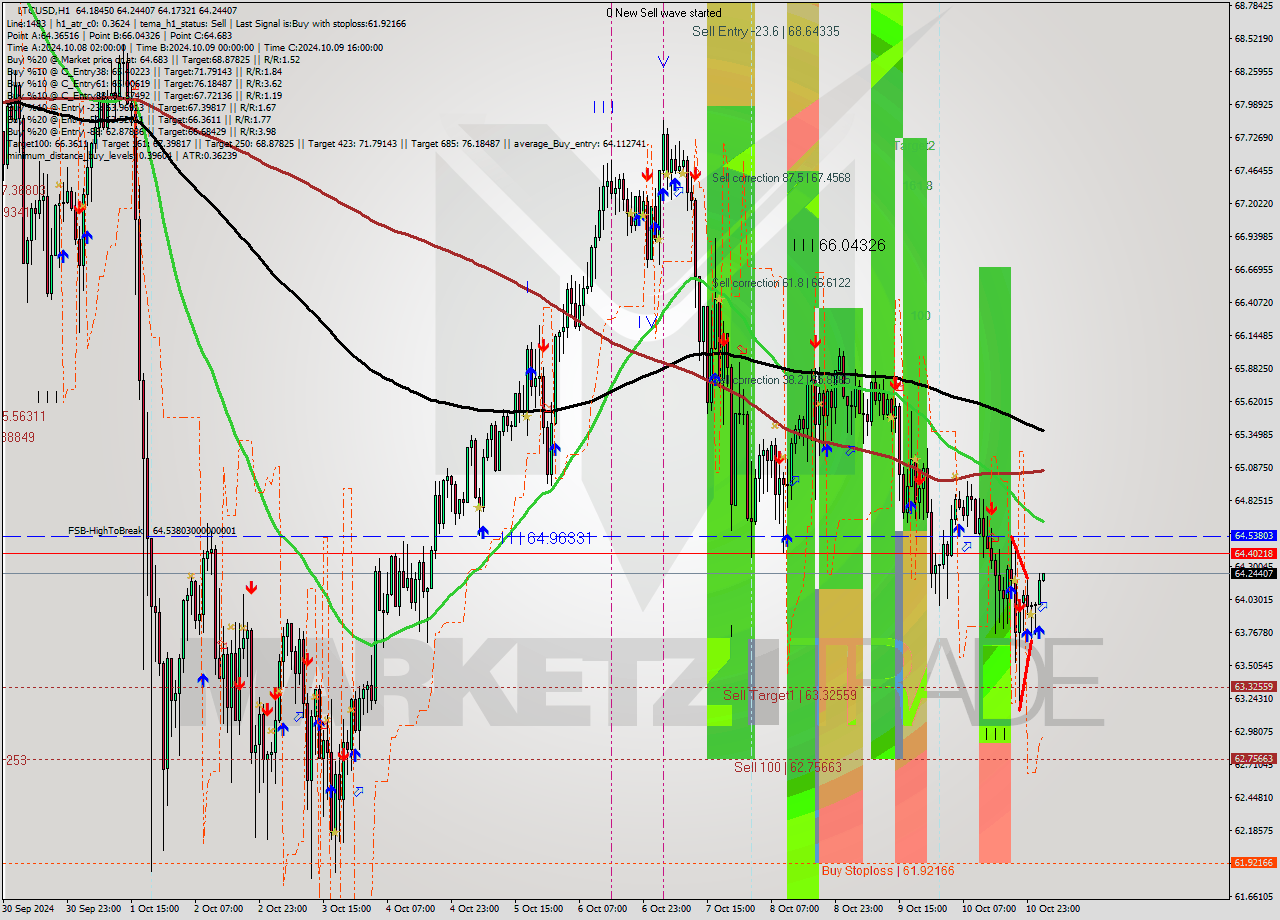
Task: Click the '2 Oct 23:00' time label
Action: click(283, 909)
